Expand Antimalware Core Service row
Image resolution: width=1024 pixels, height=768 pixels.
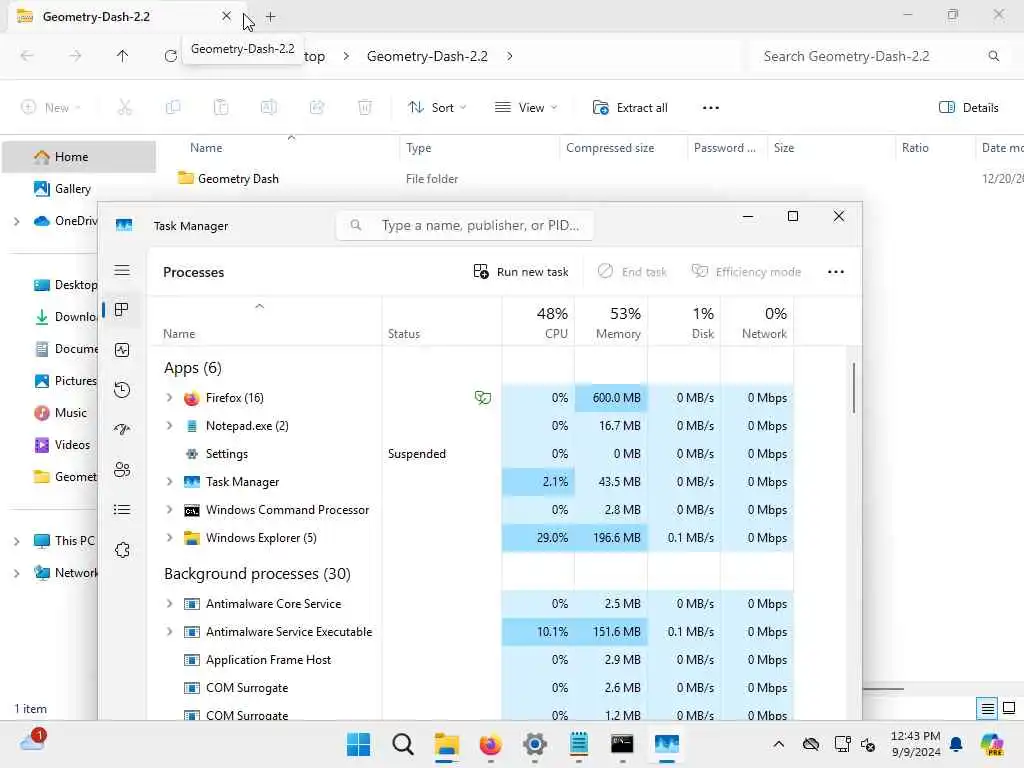[x=169, y=604]
